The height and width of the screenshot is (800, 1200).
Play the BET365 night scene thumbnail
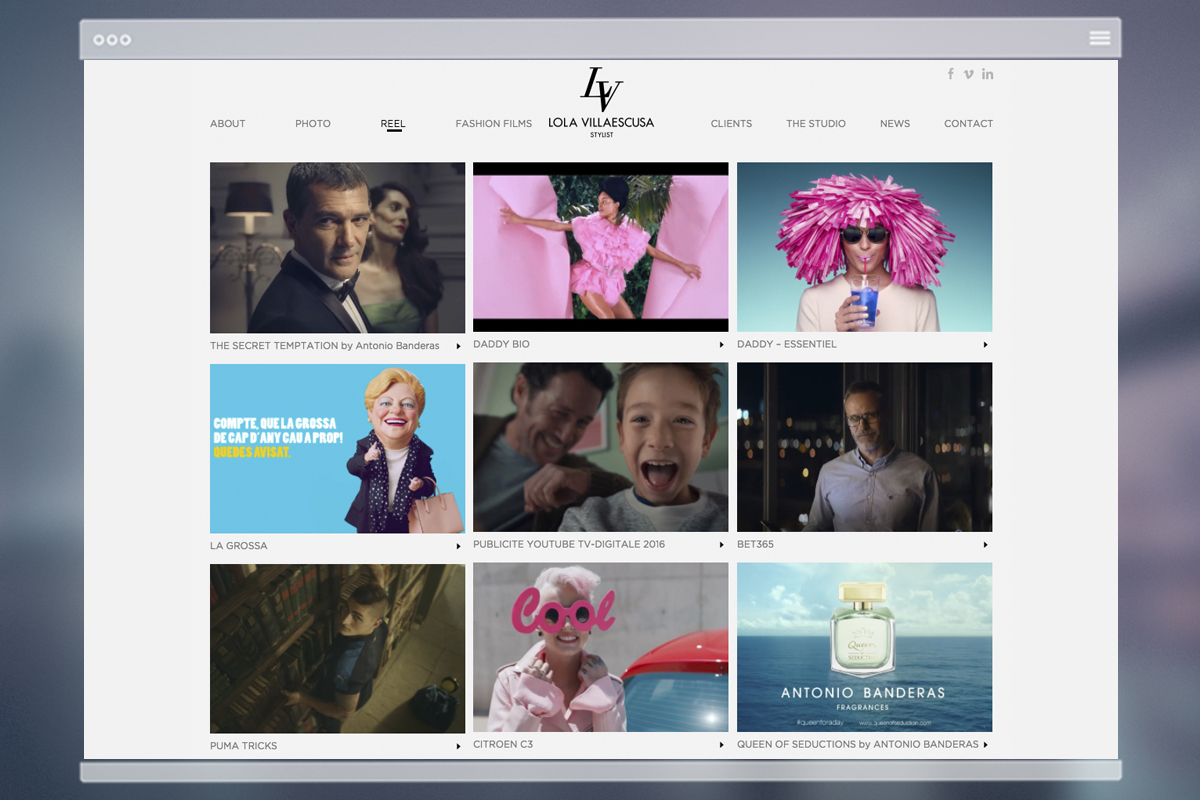point(865,447)
